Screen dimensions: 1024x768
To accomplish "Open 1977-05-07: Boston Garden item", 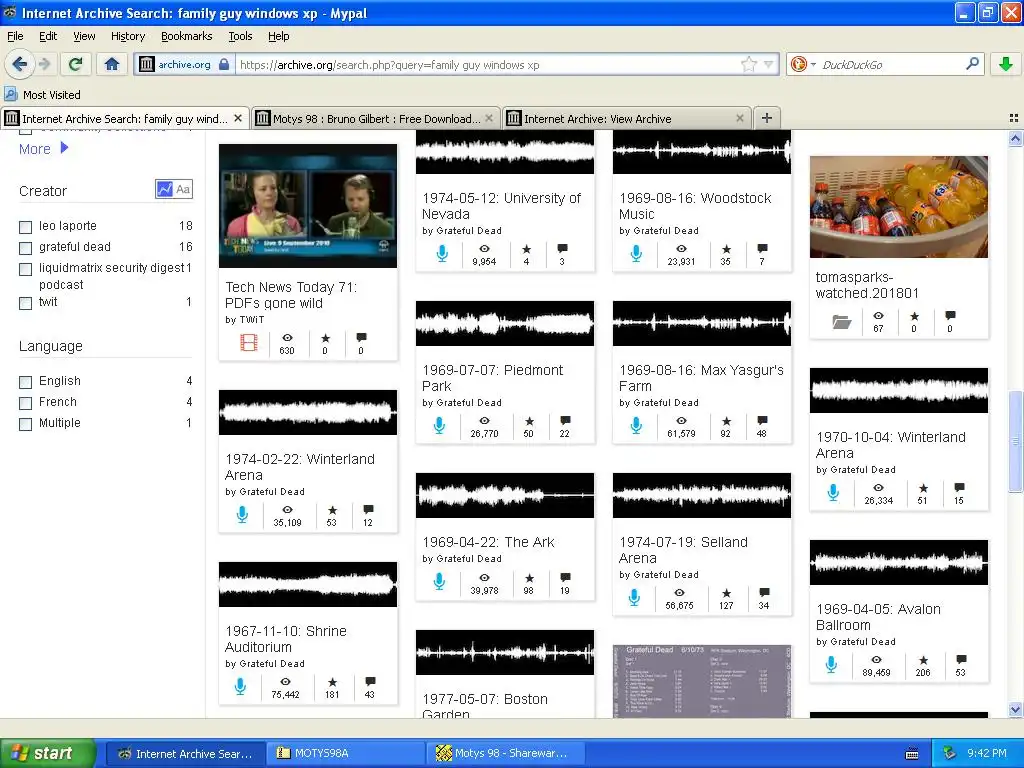I will click(x=485, y=705).
